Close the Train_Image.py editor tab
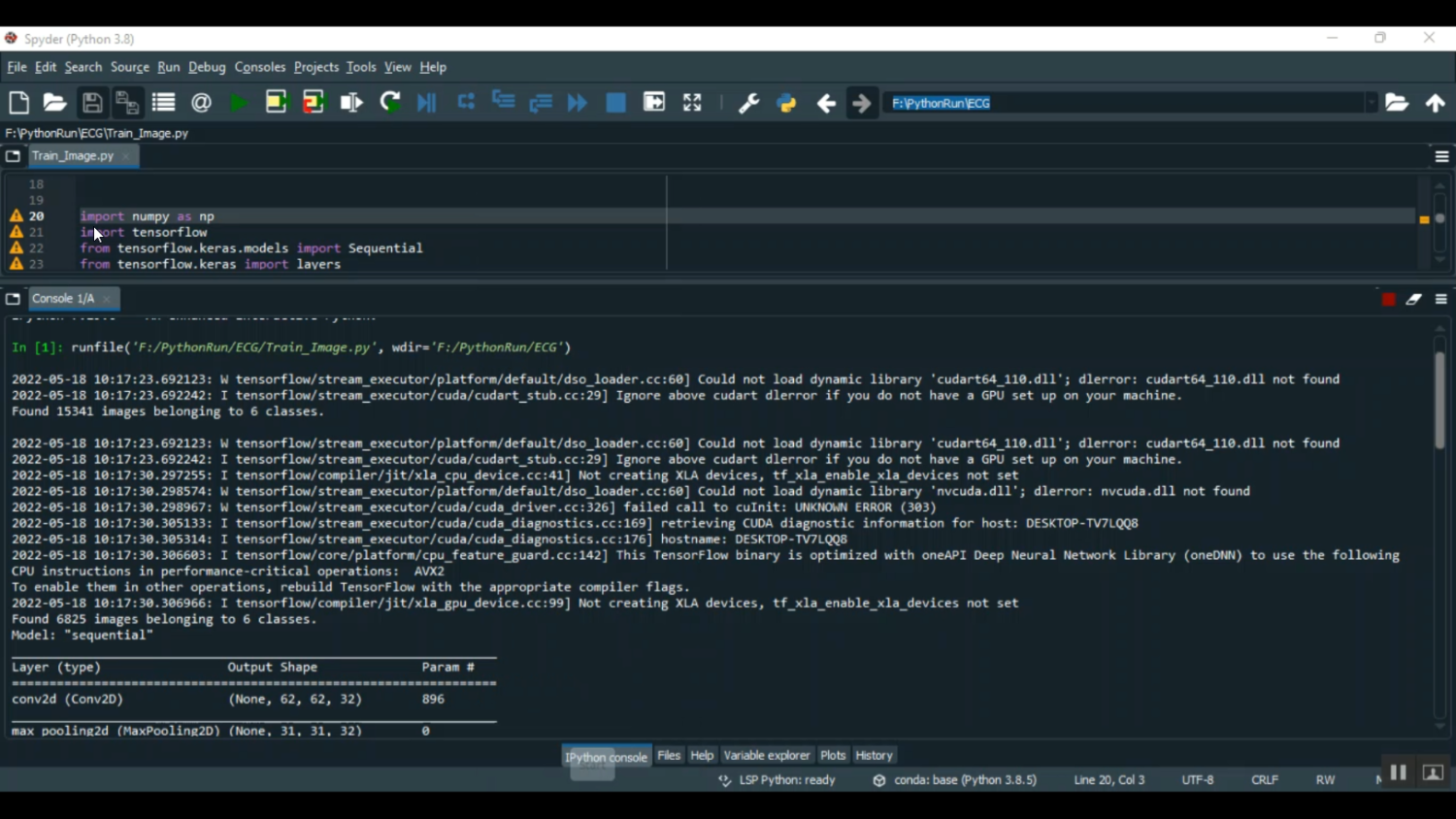This screenshot has width=1456, height=819. pyautogui.click(x=126, y=156)
